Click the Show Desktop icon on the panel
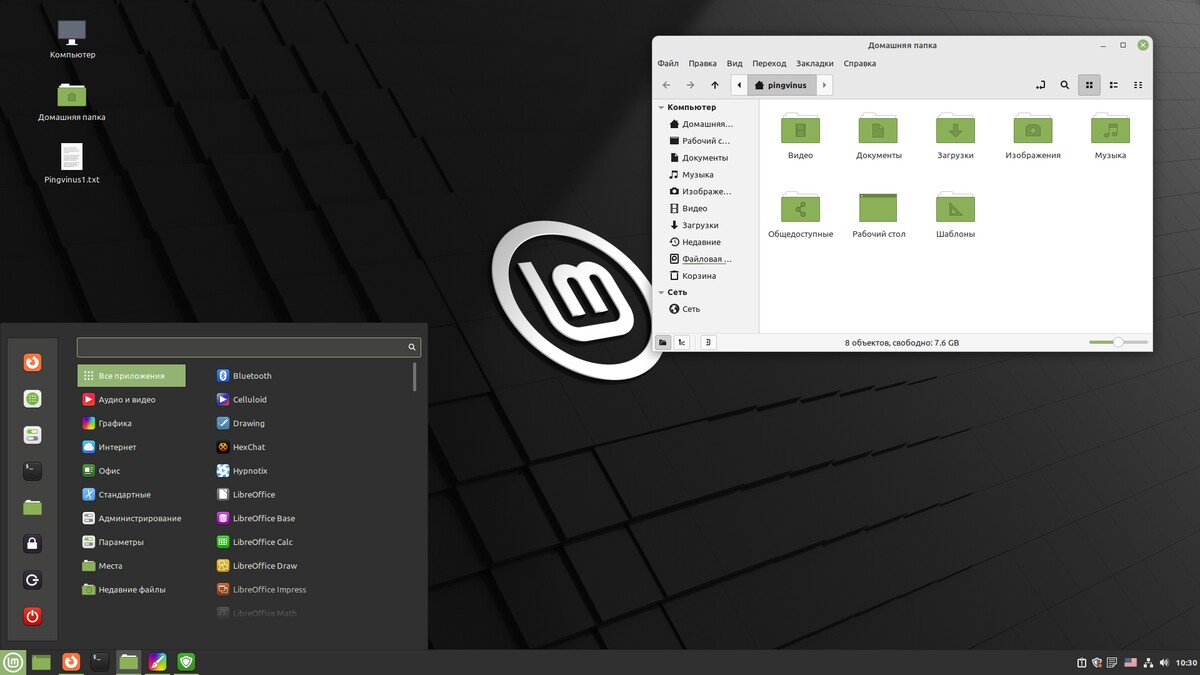 coord(41,662)
